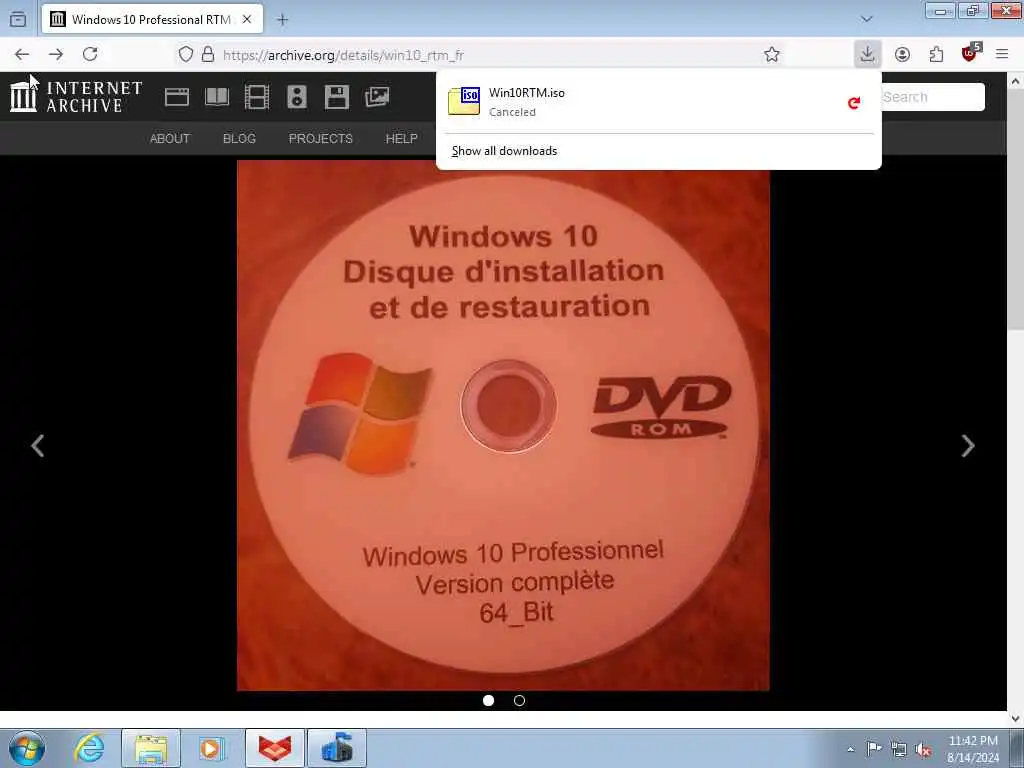Open the Video section film icon
Screen dimensions: 1024x768
click(x=257, y=97)
